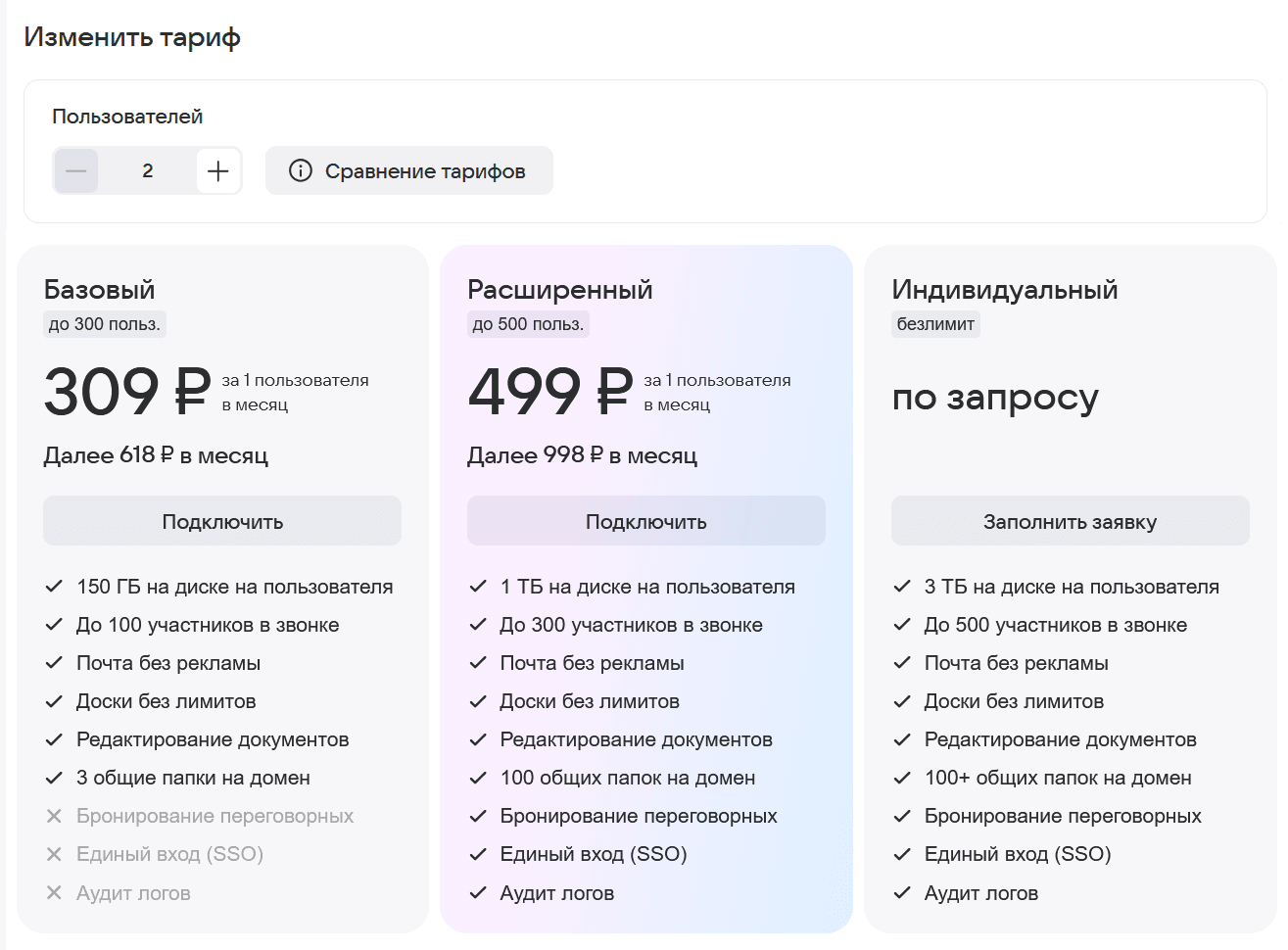This screenshot has height=950, width=1288.
Task: Click the user count field showing 2
Action: click(148, 171)
